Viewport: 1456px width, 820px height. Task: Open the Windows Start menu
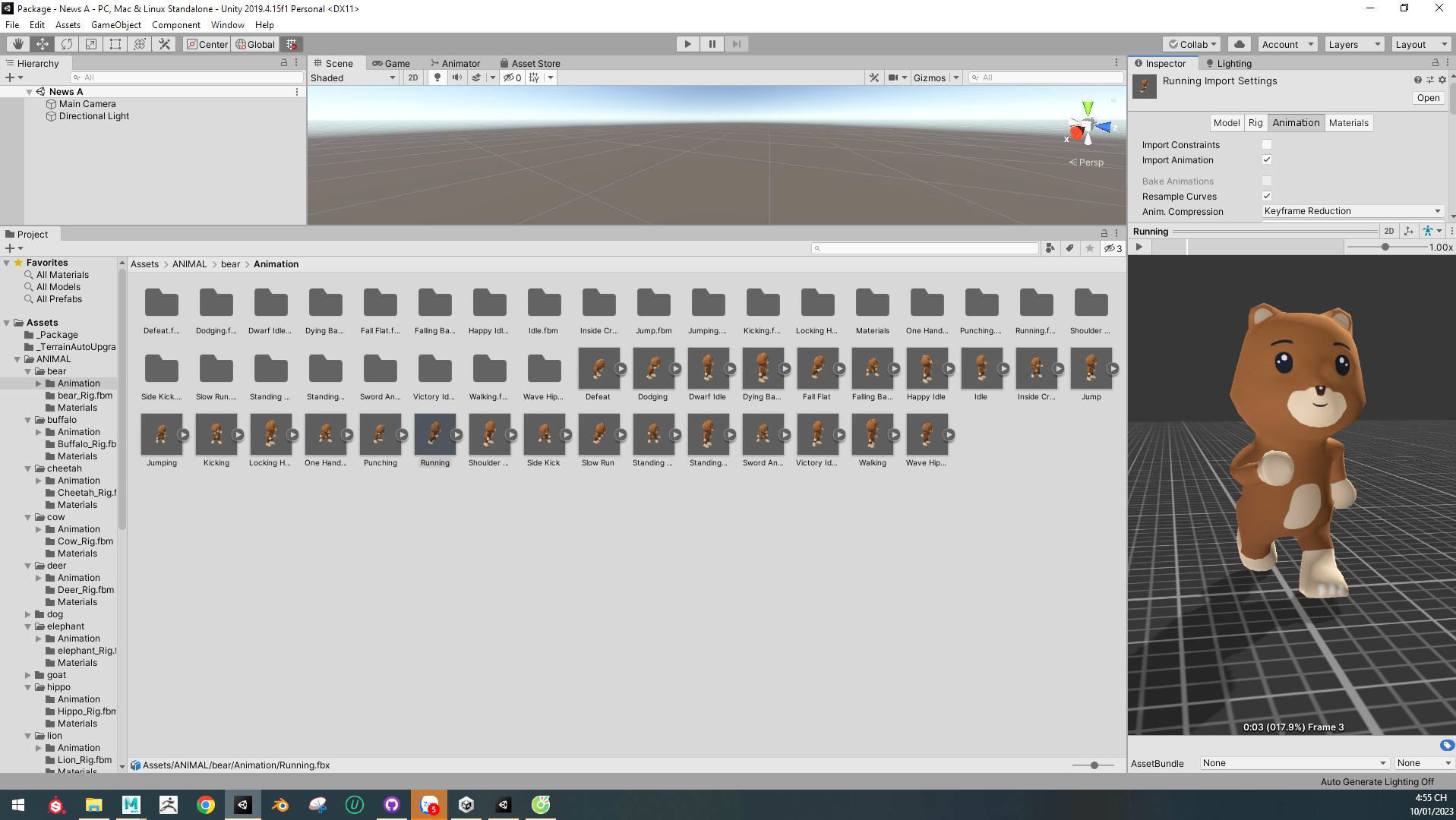[18, 805]
